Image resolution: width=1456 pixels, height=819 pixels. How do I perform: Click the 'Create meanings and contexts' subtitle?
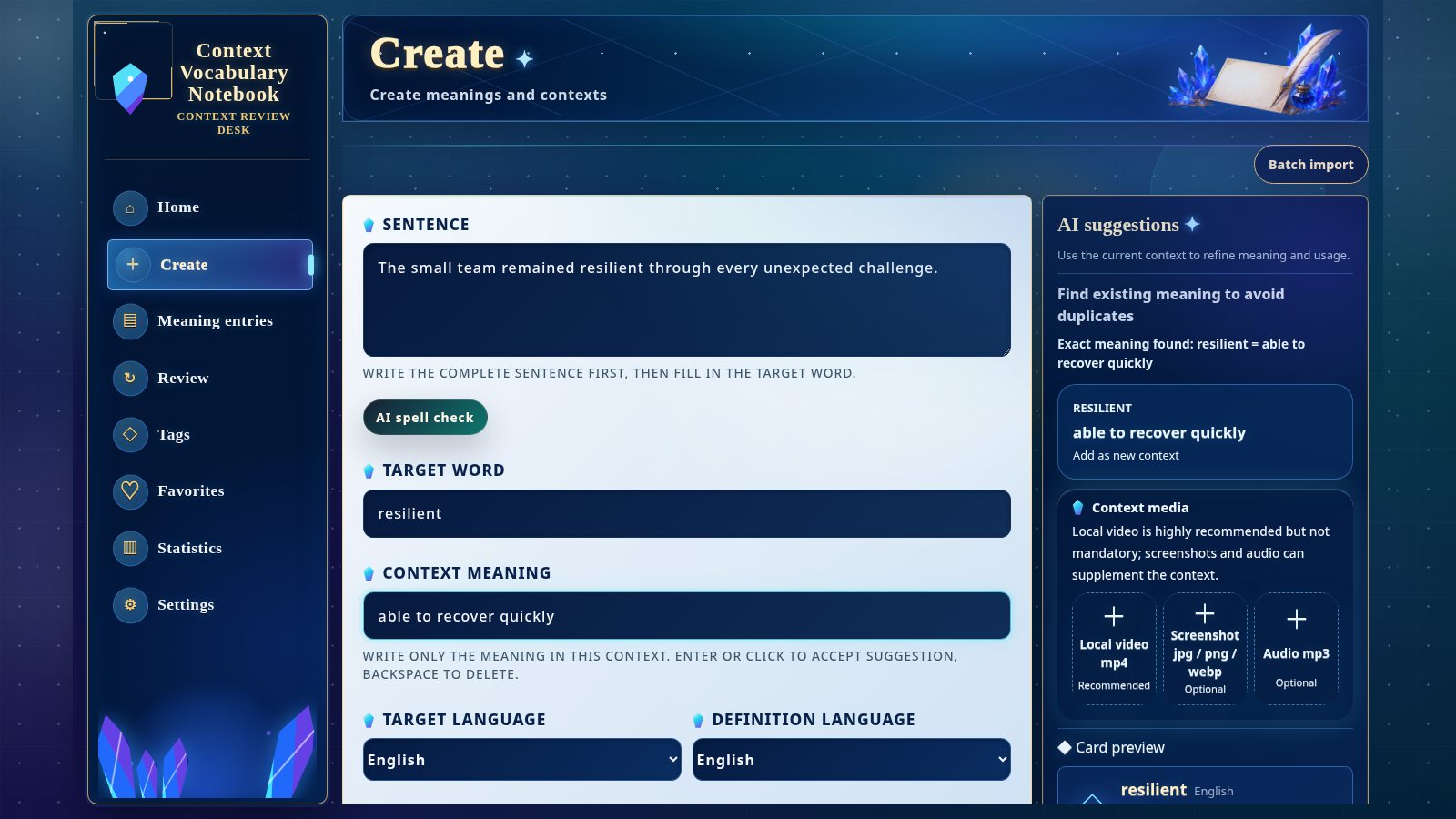488,95
